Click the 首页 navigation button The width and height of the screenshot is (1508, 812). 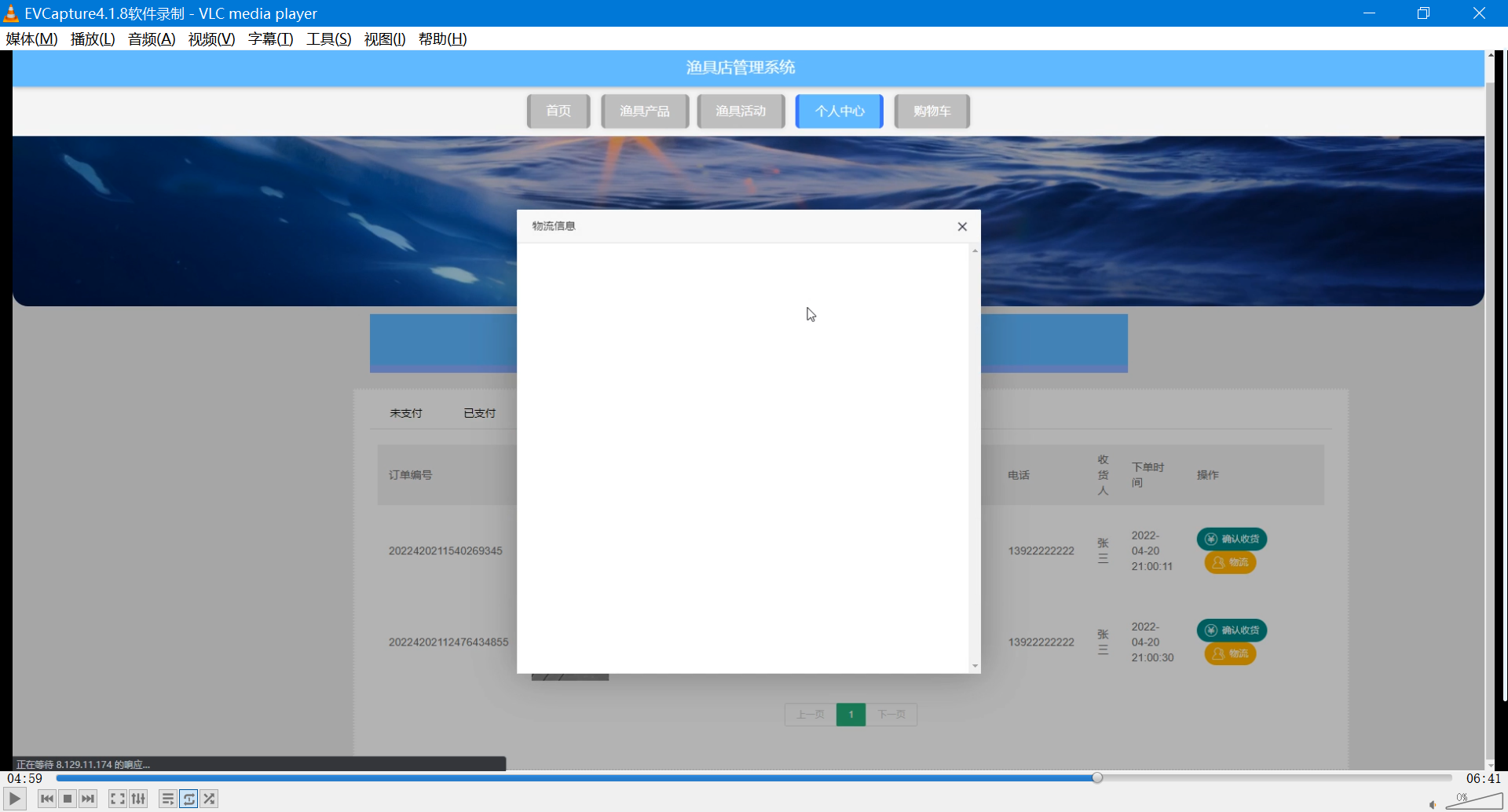[x=558, y=111]
